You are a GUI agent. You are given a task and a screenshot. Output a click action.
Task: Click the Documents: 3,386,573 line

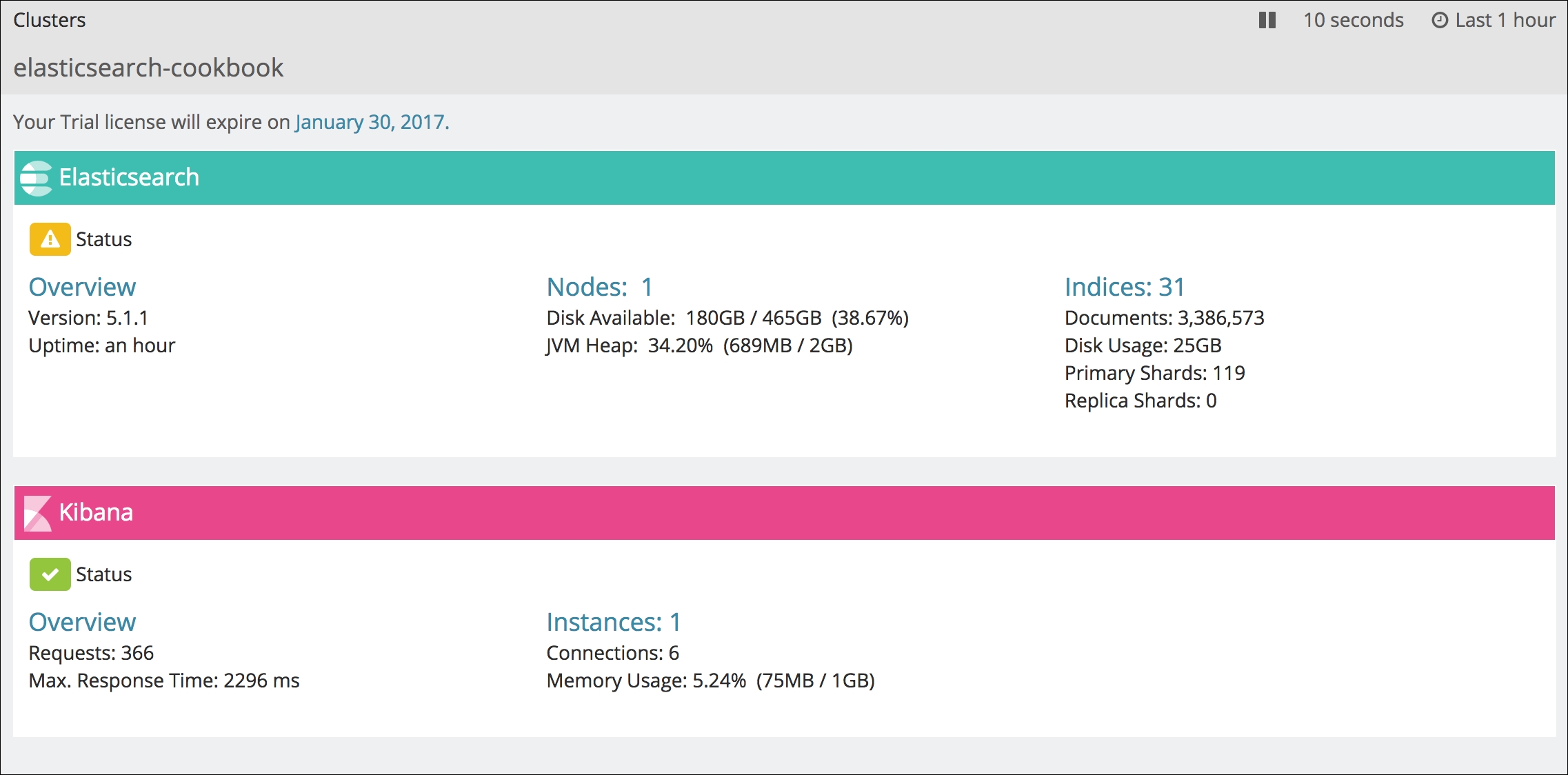tap(1165, 318)
